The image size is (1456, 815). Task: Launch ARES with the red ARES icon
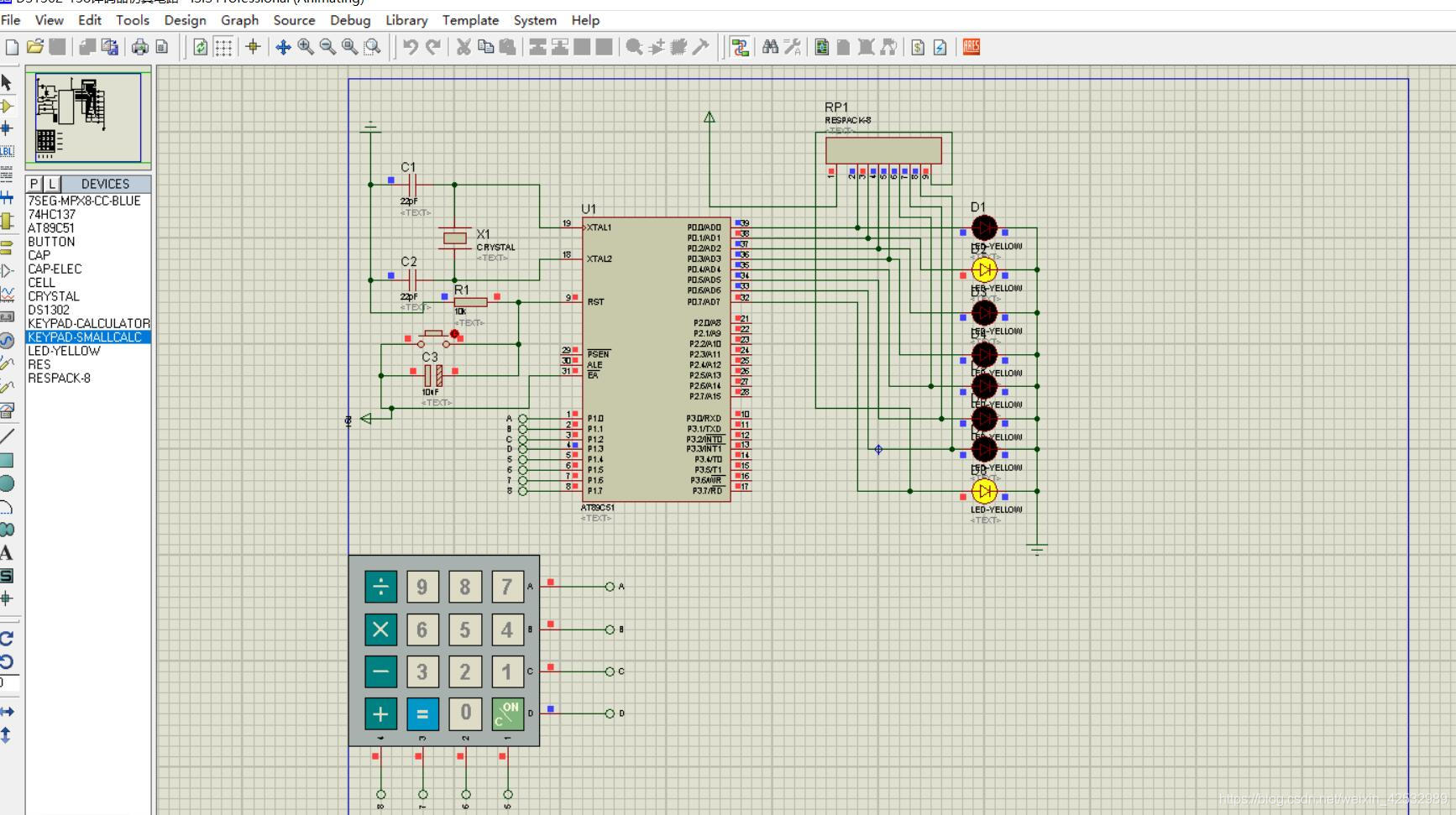[x=972, y=47]
